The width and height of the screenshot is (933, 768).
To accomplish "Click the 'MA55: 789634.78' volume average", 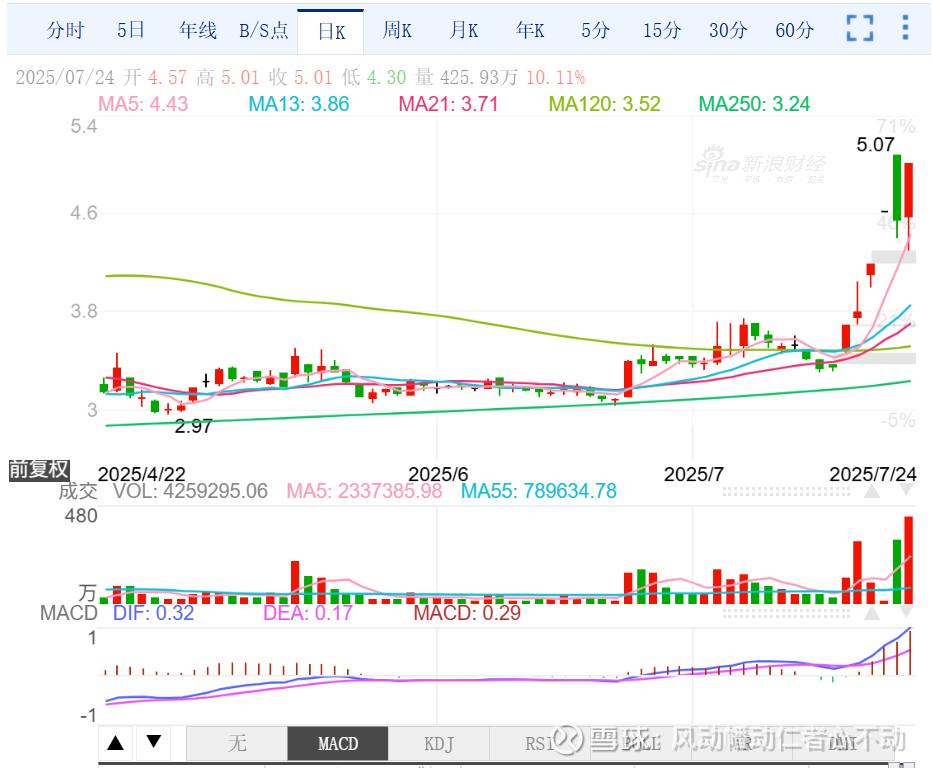I will 538,491.
